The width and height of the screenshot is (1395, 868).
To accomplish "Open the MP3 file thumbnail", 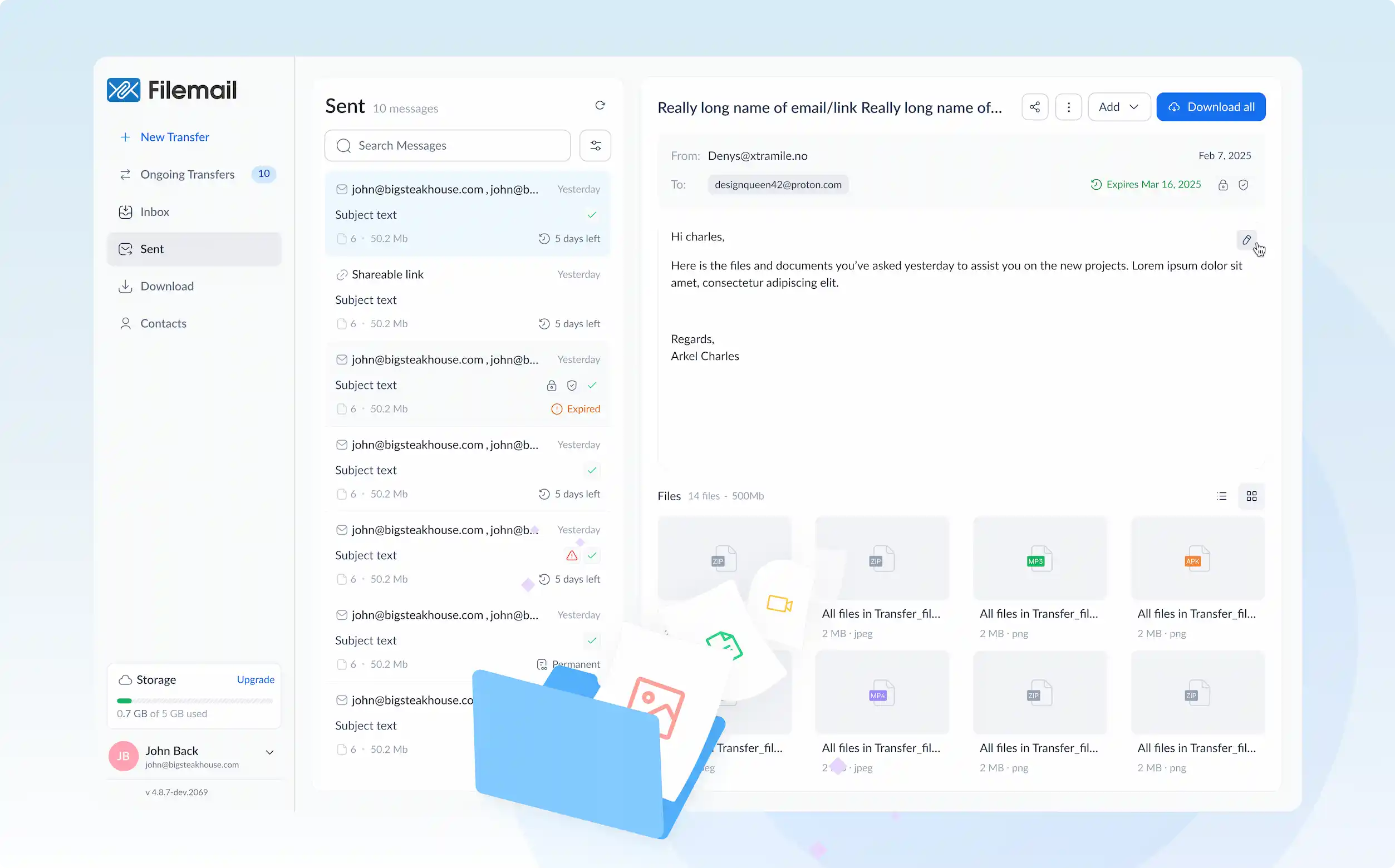I will click(1039, 558).
